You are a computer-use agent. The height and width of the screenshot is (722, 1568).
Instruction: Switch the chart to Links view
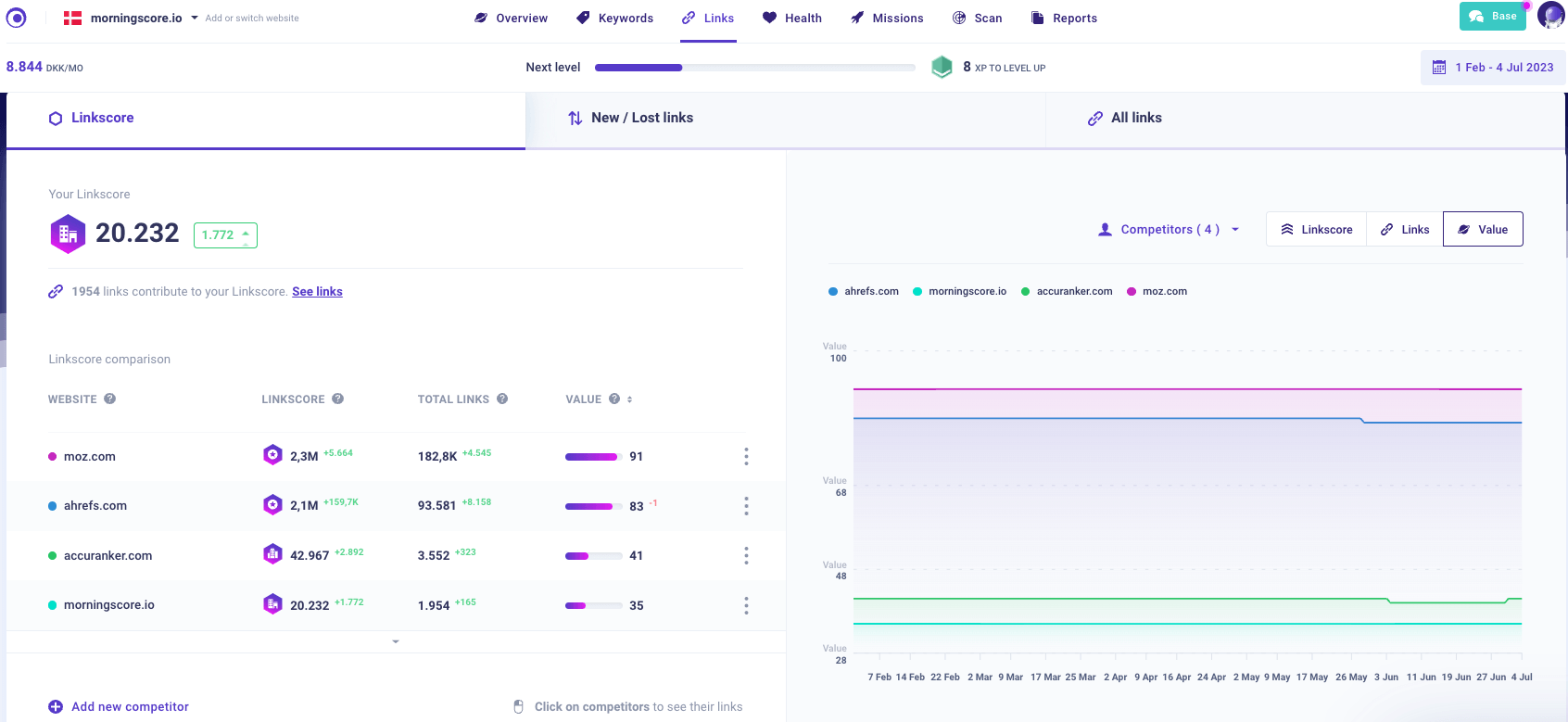[1405, 229]
